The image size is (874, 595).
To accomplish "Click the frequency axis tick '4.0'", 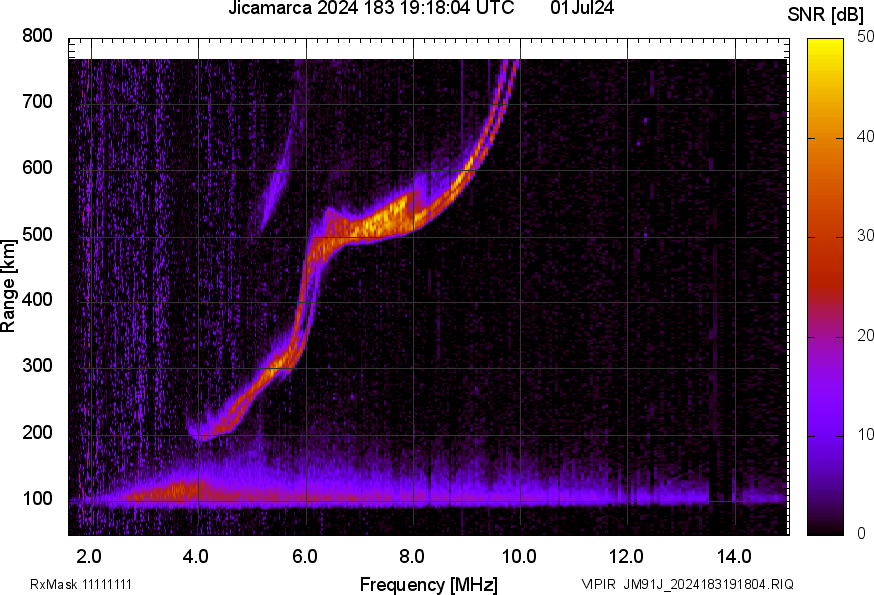I will pos(196,557).
